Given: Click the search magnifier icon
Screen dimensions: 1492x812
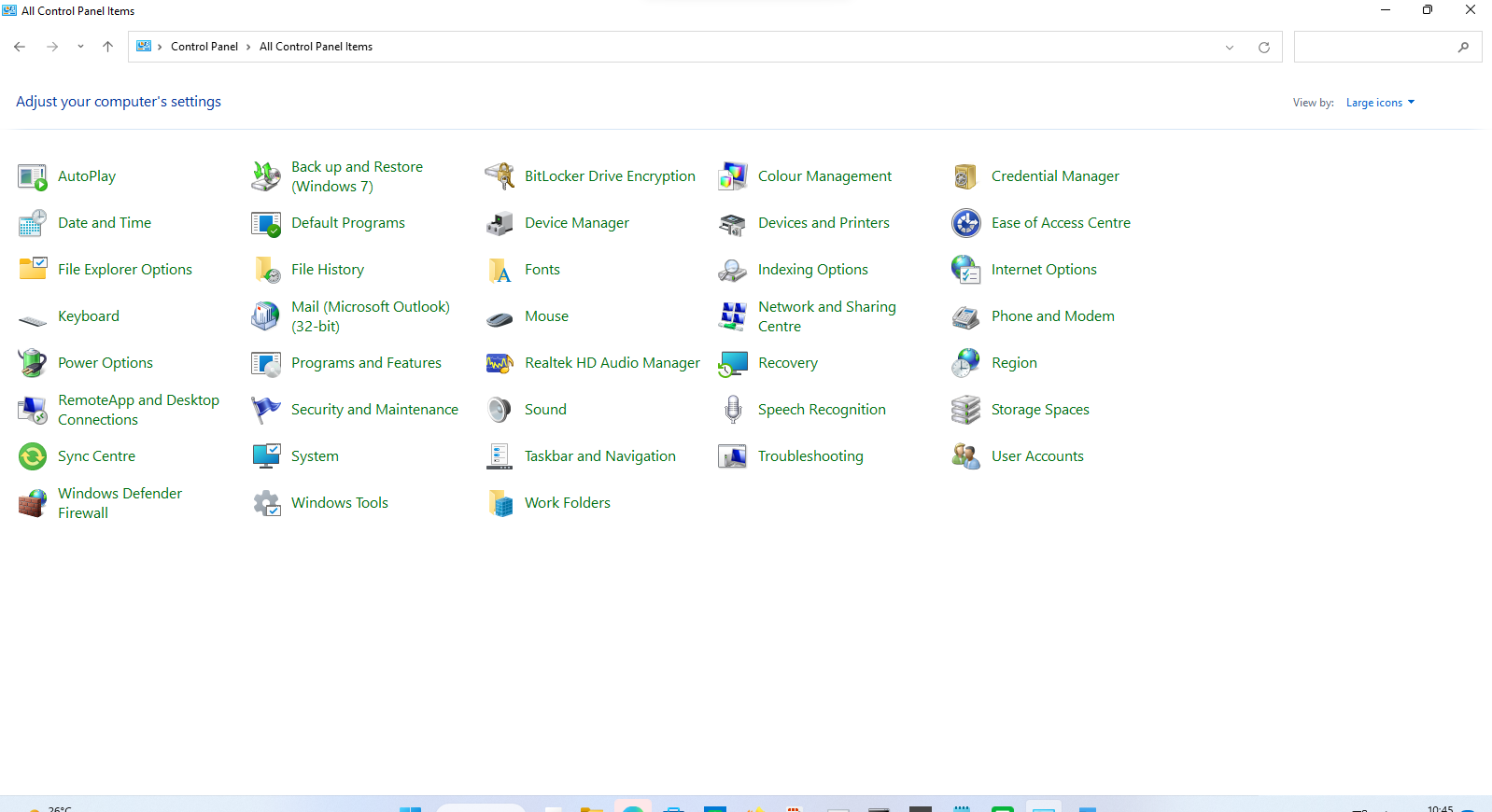Looking at the screenshot, I should tap(1463, 47).
